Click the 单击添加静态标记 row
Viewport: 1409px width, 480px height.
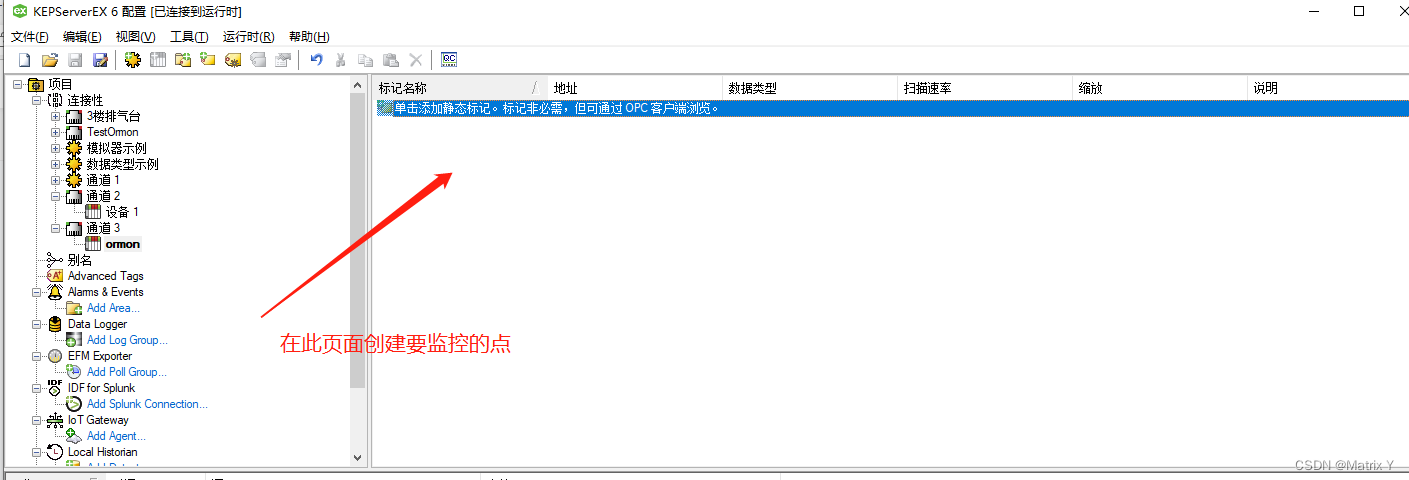[892, 108]
